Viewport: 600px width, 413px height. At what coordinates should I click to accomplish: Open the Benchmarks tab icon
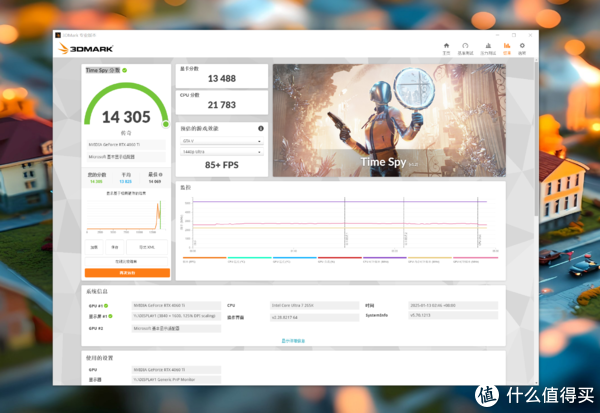466,46
